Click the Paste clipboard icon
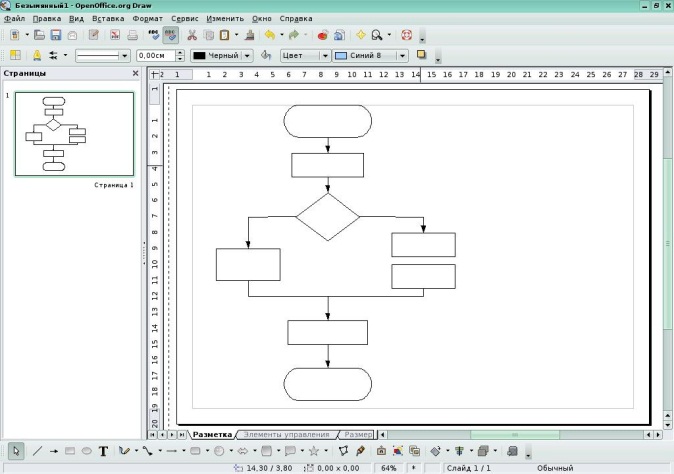This screenshot has height=474, width=674. (x=224, y=35)
